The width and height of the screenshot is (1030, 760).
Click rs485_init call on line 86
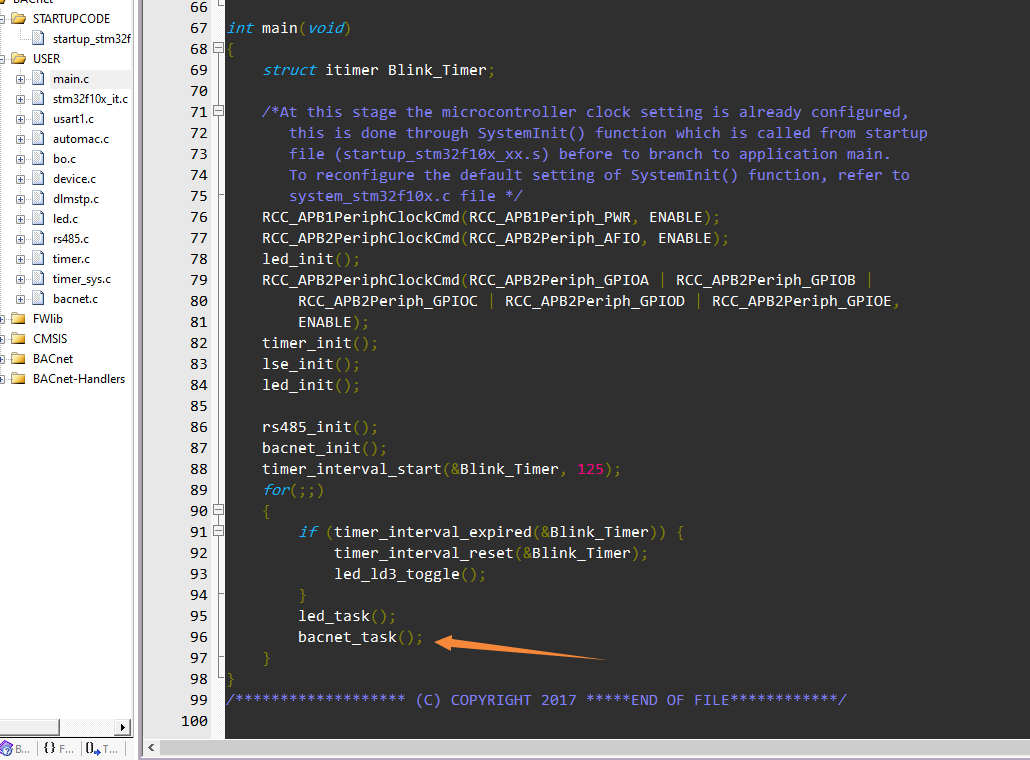[320, 427]
